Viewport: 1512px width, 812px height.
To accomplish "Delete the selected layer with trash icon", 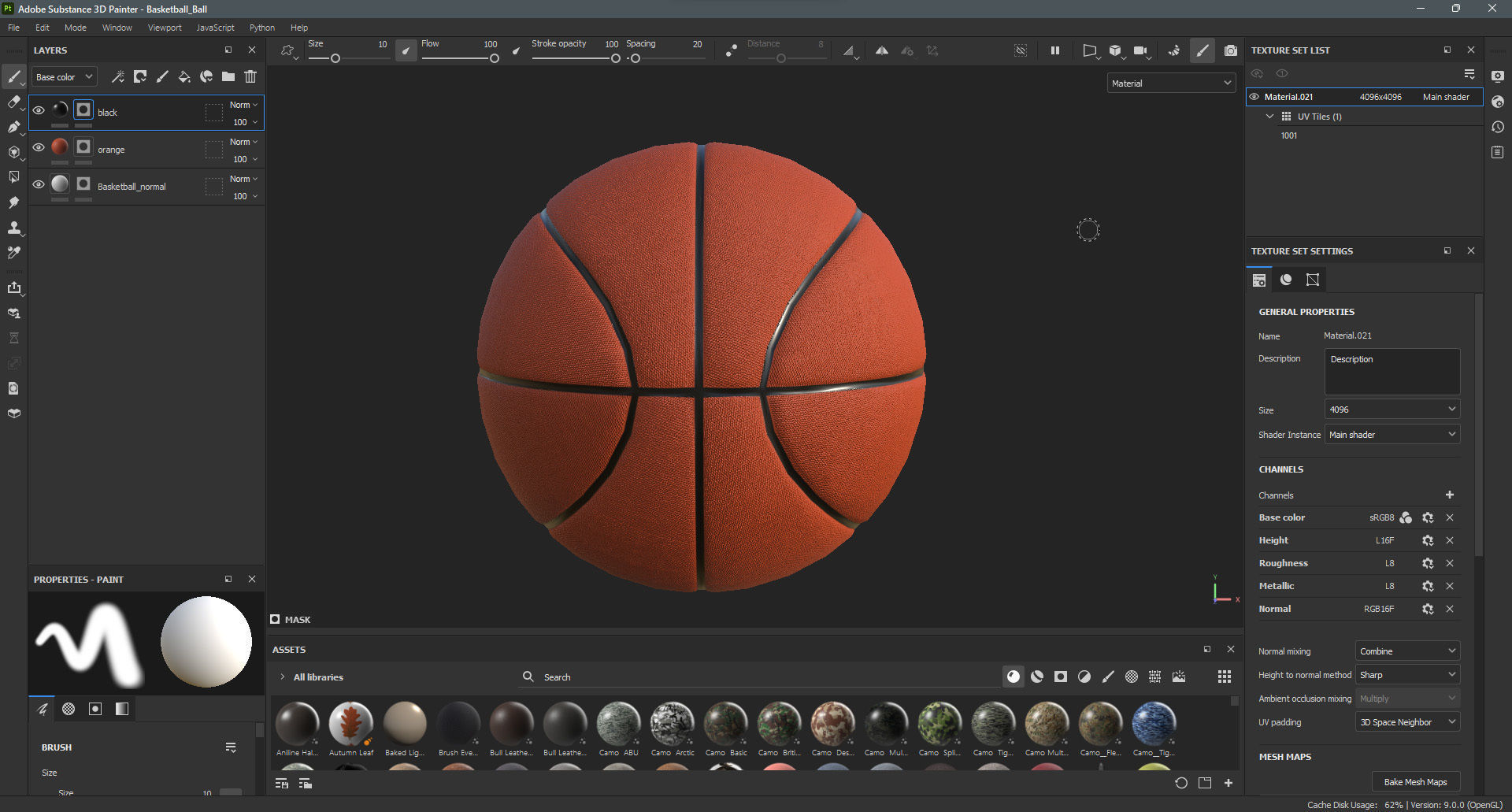I will 250,76.
